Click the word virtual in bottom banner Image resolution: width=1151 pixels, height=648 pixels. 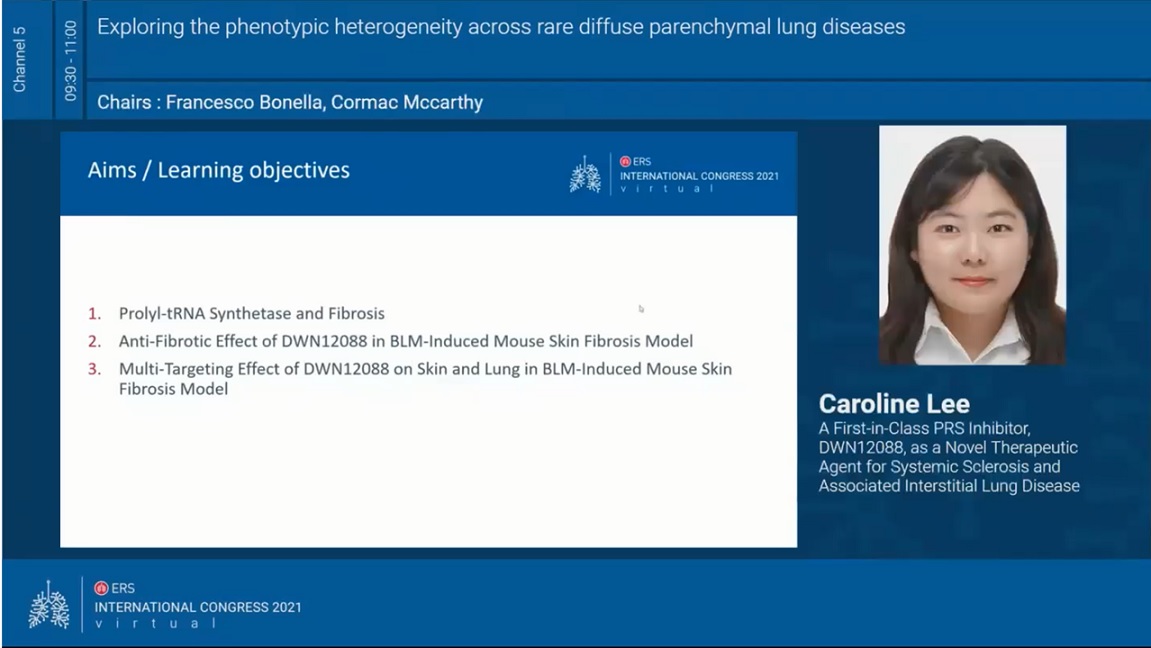[155, 624]
